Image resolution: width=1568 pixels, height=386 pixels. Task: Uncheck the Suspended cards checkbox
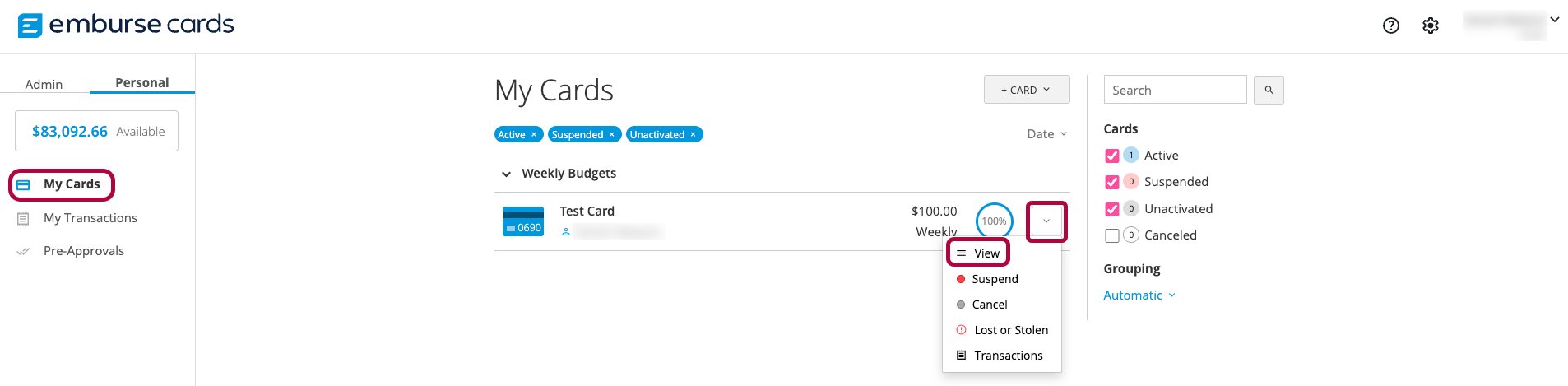1112,182
